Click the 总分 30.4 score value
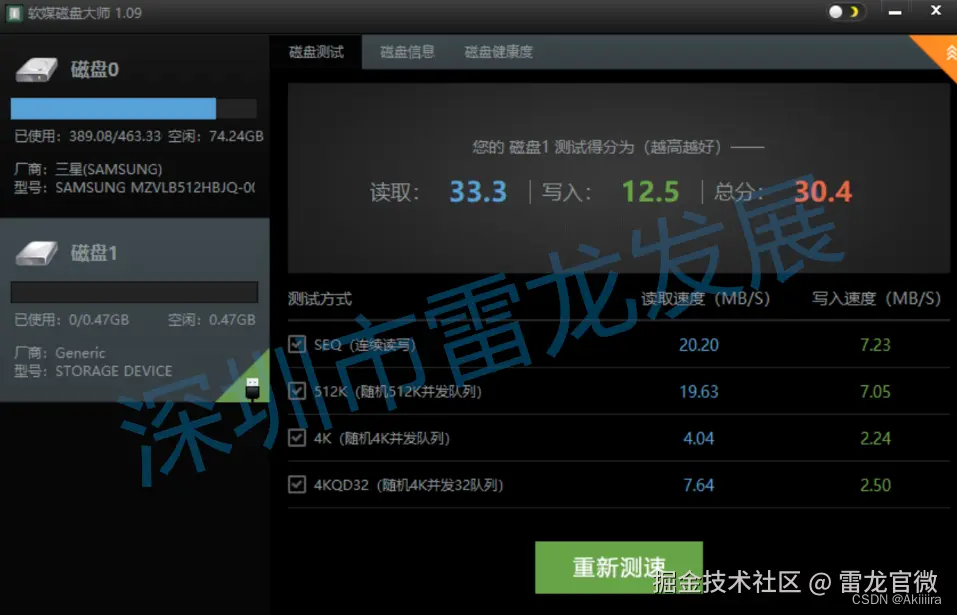This screenshot has height=615, width=957. click(822, 191)
